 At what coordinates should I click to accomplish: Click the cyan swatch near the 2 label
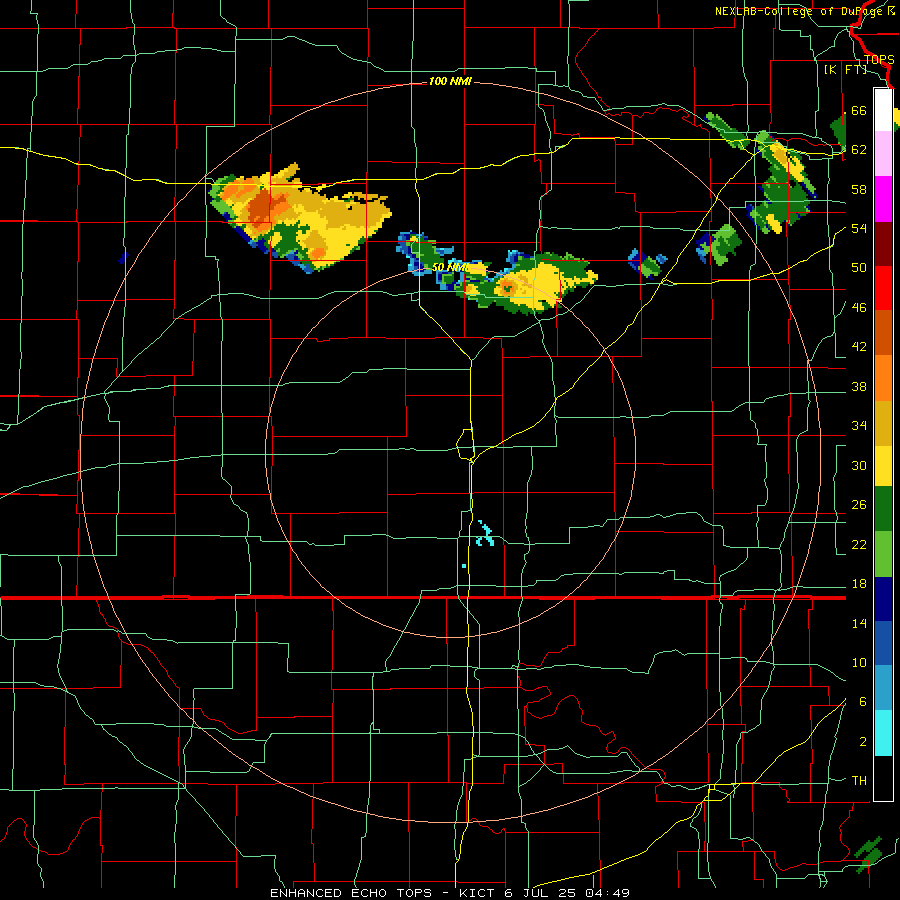(x=883, y=734)
